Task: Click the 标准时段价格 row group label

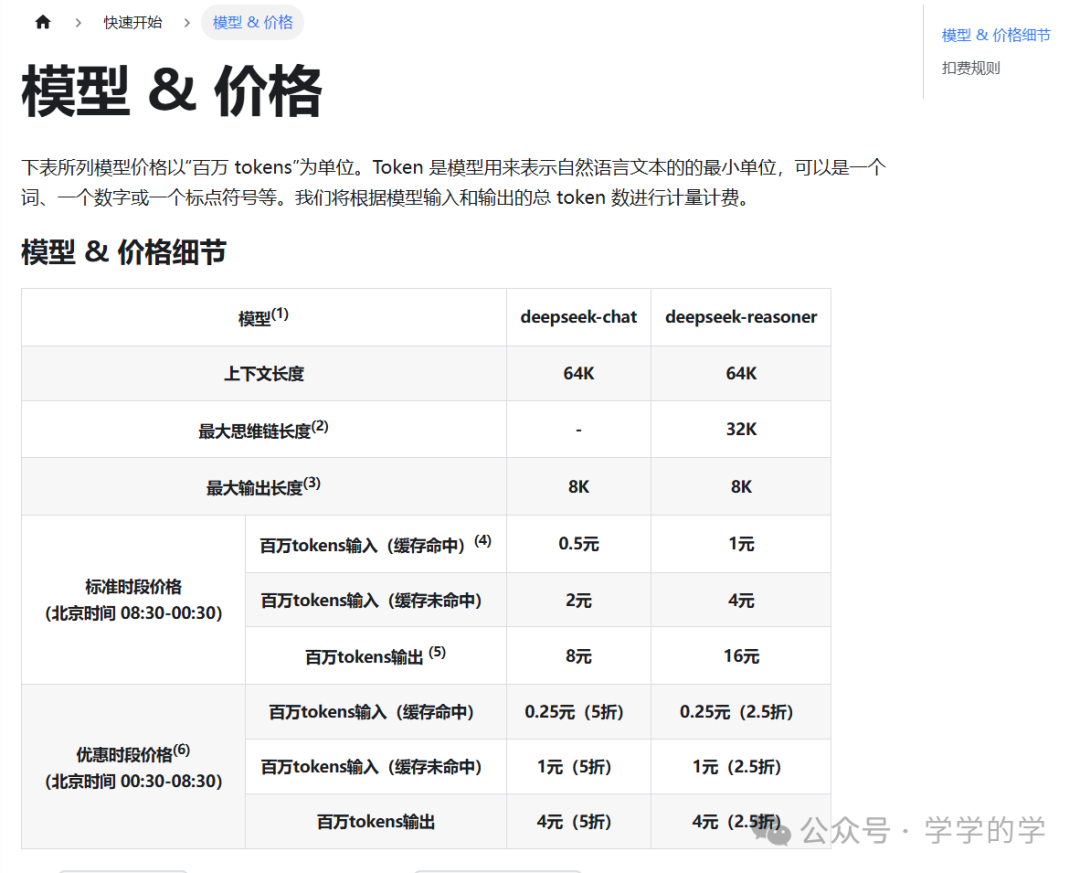Action: tap(134, 599)
